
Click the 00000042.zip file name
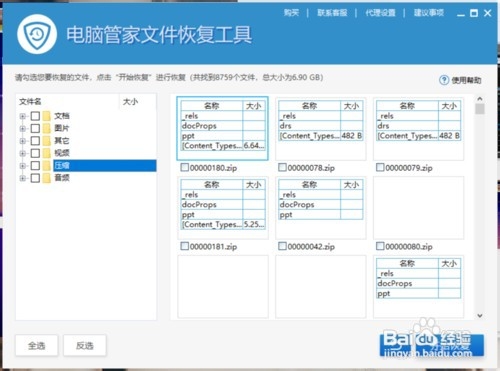pos(311,247)
